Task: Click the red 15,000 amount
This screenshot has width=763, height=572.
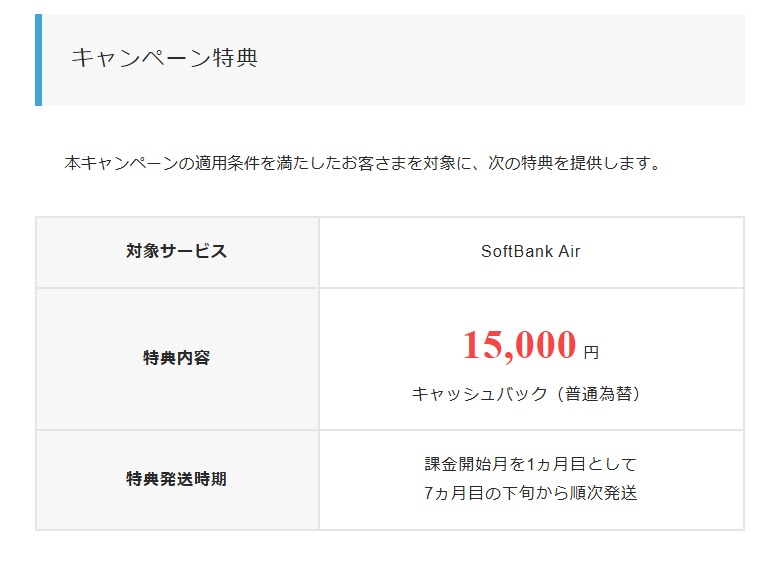Action: 520,345
